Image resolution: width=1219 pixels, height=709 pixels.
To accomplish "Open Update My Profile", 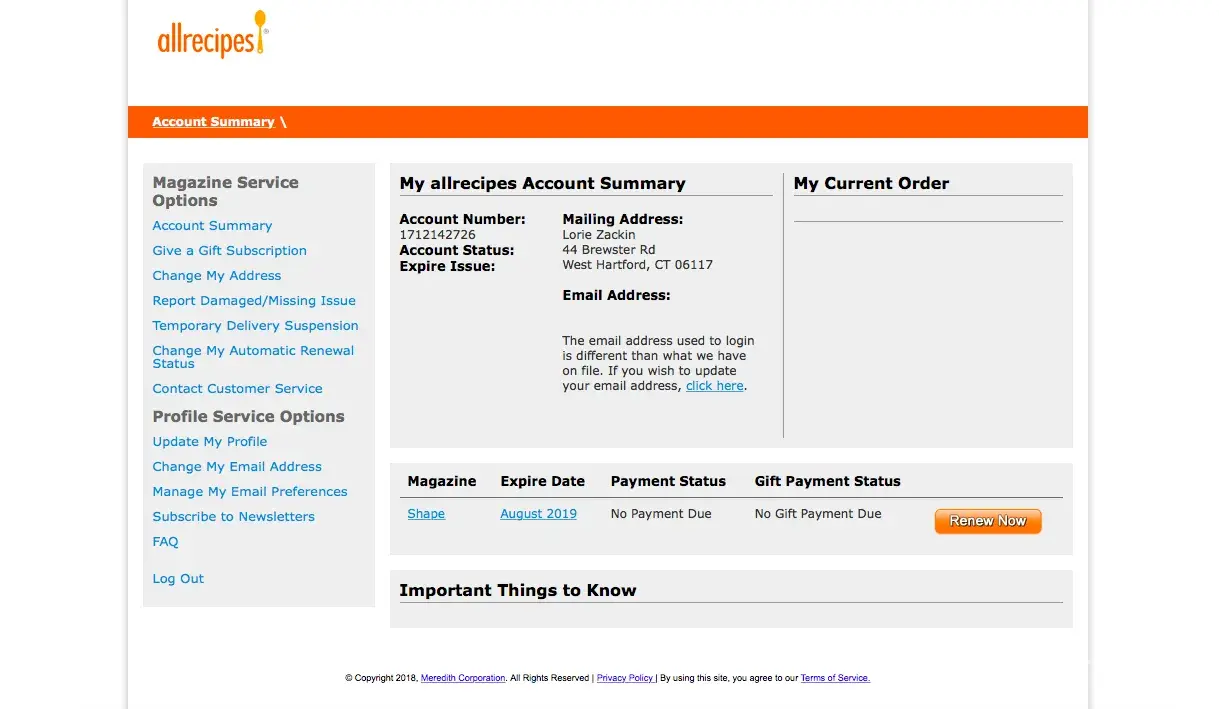I will (x=209, y=442).
